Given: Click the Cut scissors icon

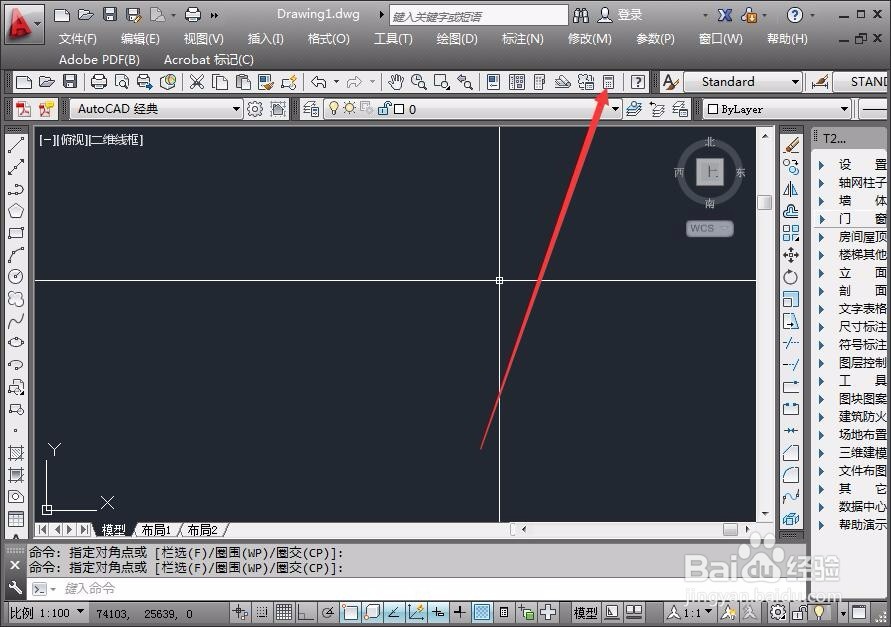Looking at the screenshot, I should click(x=197, y=82).
